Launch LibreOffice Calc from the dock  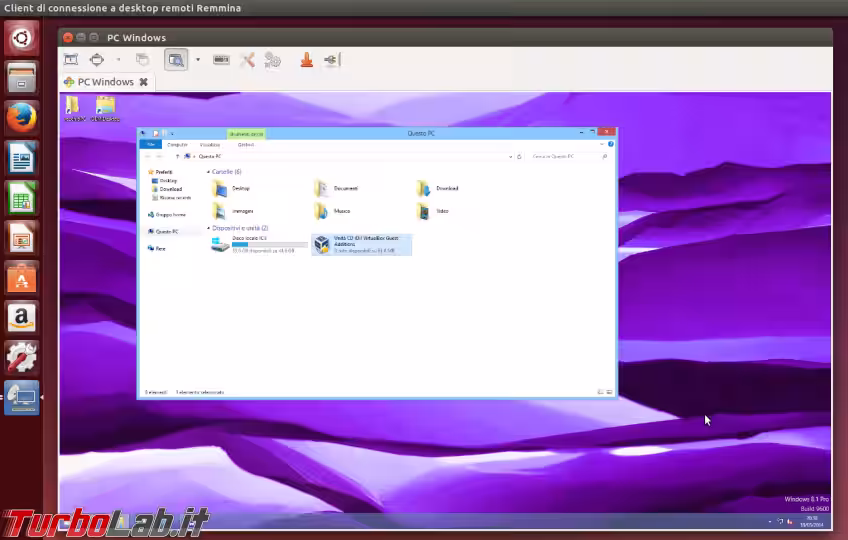[22, 198]
